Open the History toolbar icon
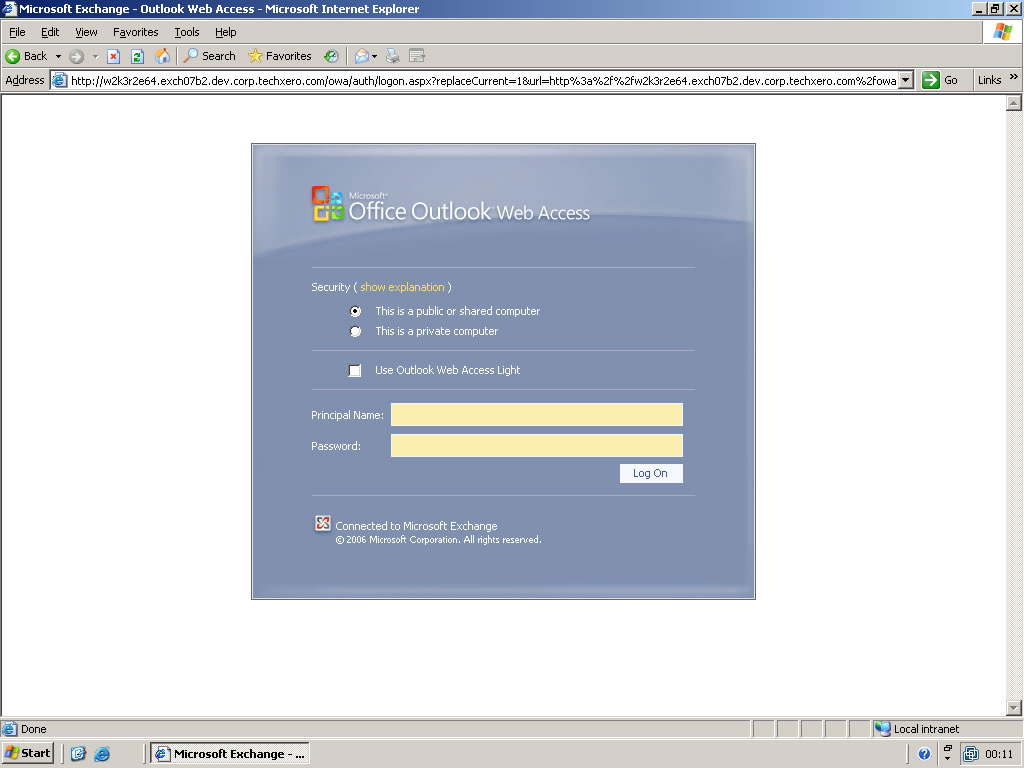 pos(330,56)
